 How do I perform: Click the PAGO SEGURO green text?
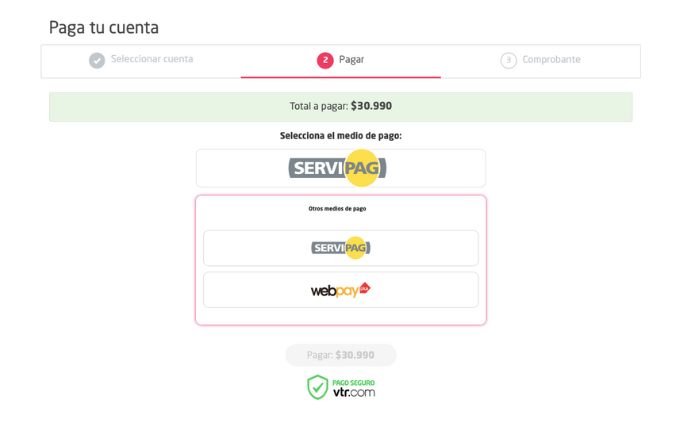tap(354, 382)
